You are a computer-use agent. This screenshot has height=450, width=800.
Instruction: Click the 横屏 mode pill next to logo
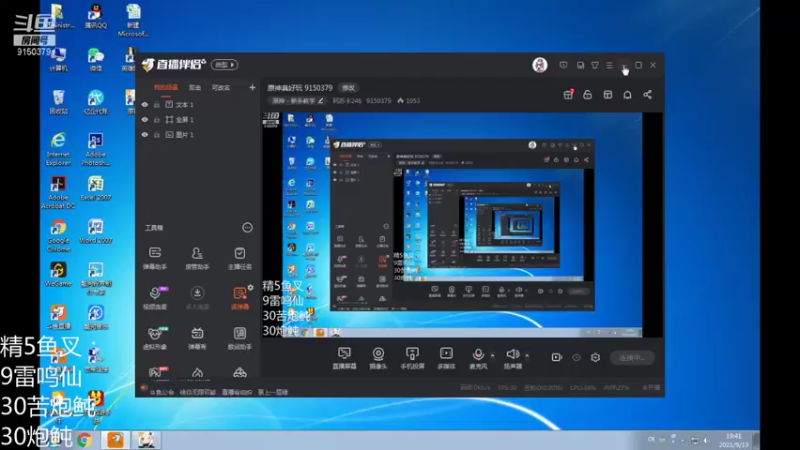pos(224,65)
